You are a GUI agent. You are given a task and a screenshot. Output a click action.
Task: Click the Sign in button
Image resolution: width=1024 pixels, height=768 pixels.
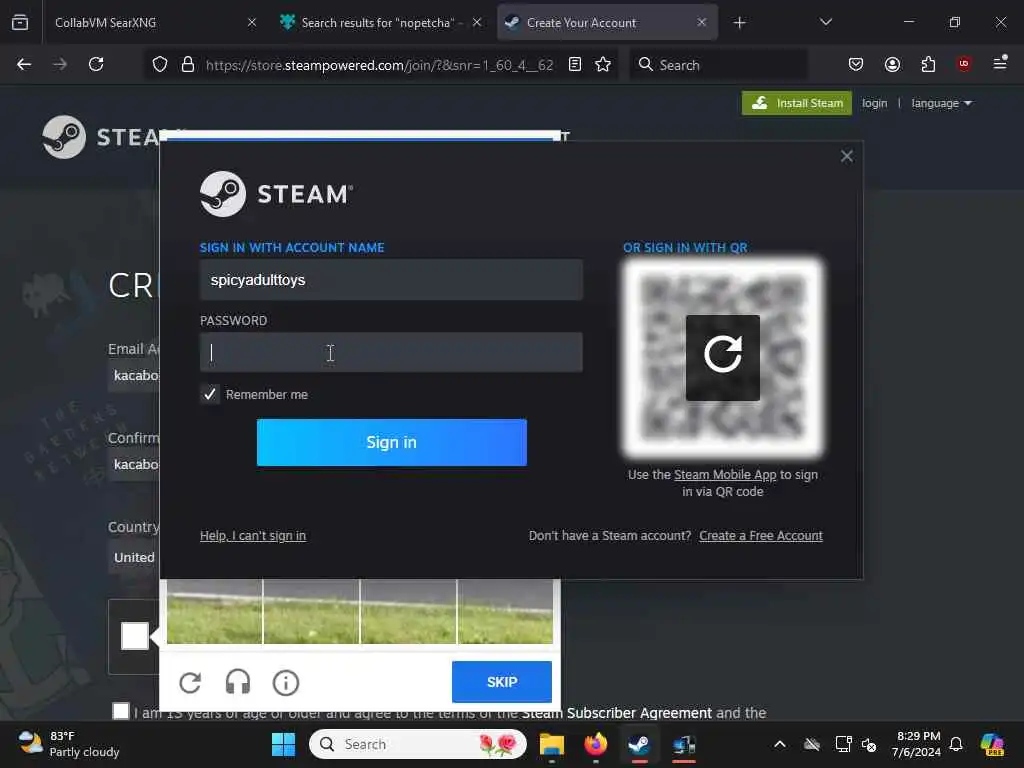[x=392, y=442]
